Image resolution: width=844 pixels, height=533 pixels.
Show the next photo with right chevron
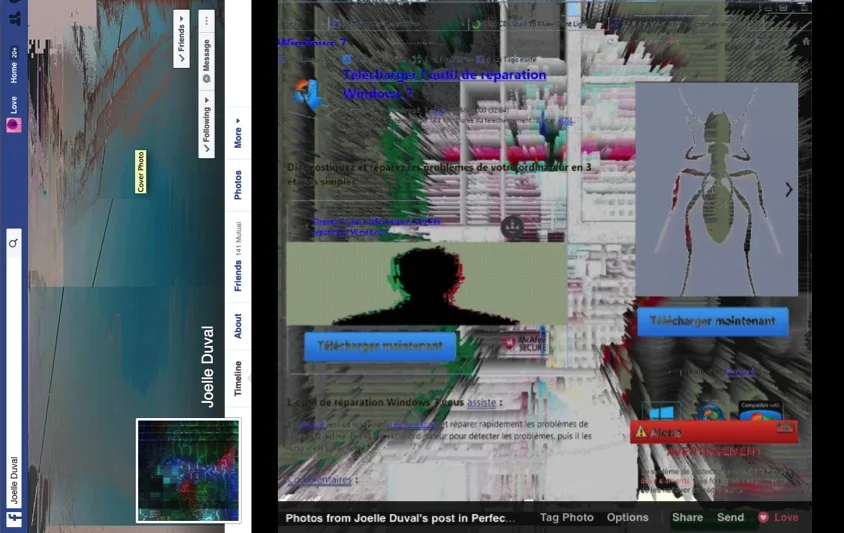pyautogui.click(x=788, y=190)
